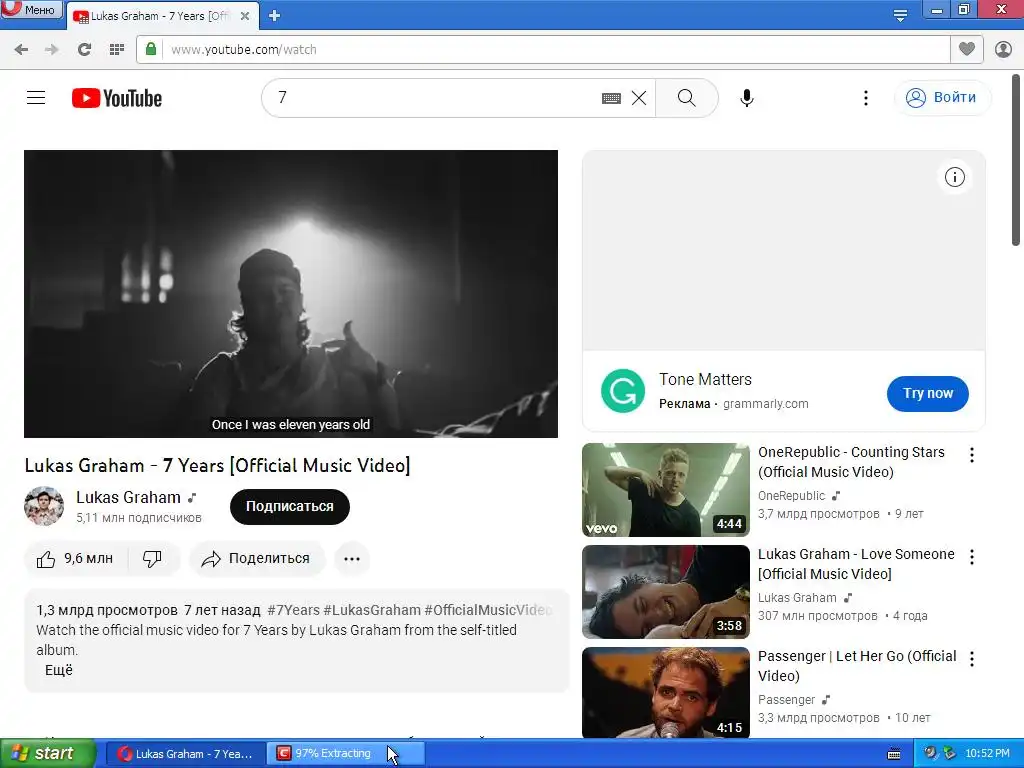
Task: Open Lukas Graham channel avatar
Action: pos(44,506)
